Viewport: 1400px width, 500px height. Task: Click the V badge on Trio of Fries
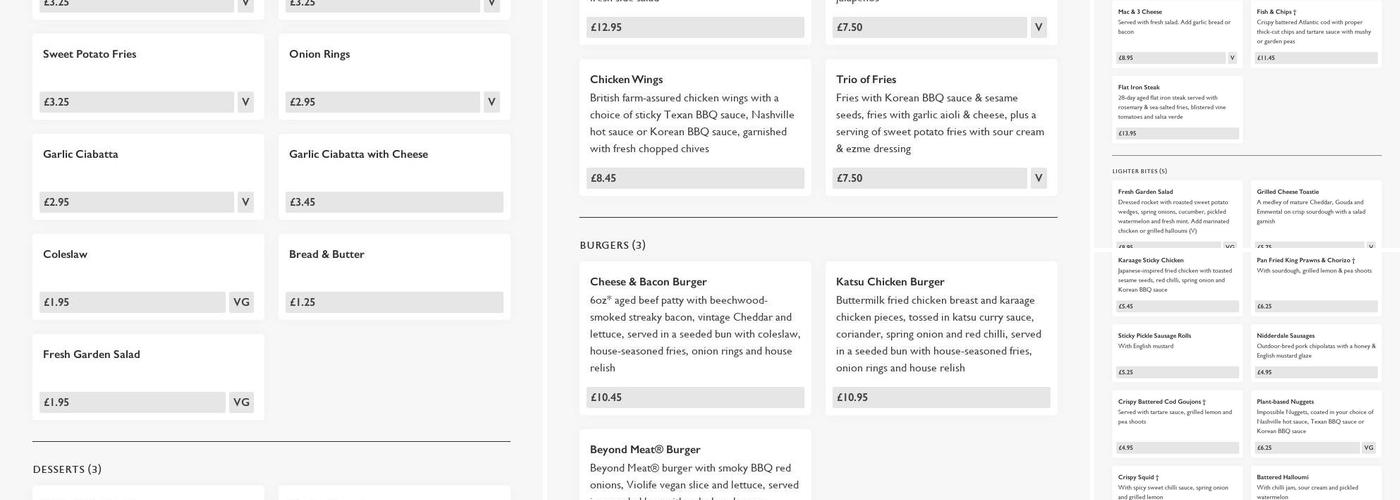click(1038, 178)
